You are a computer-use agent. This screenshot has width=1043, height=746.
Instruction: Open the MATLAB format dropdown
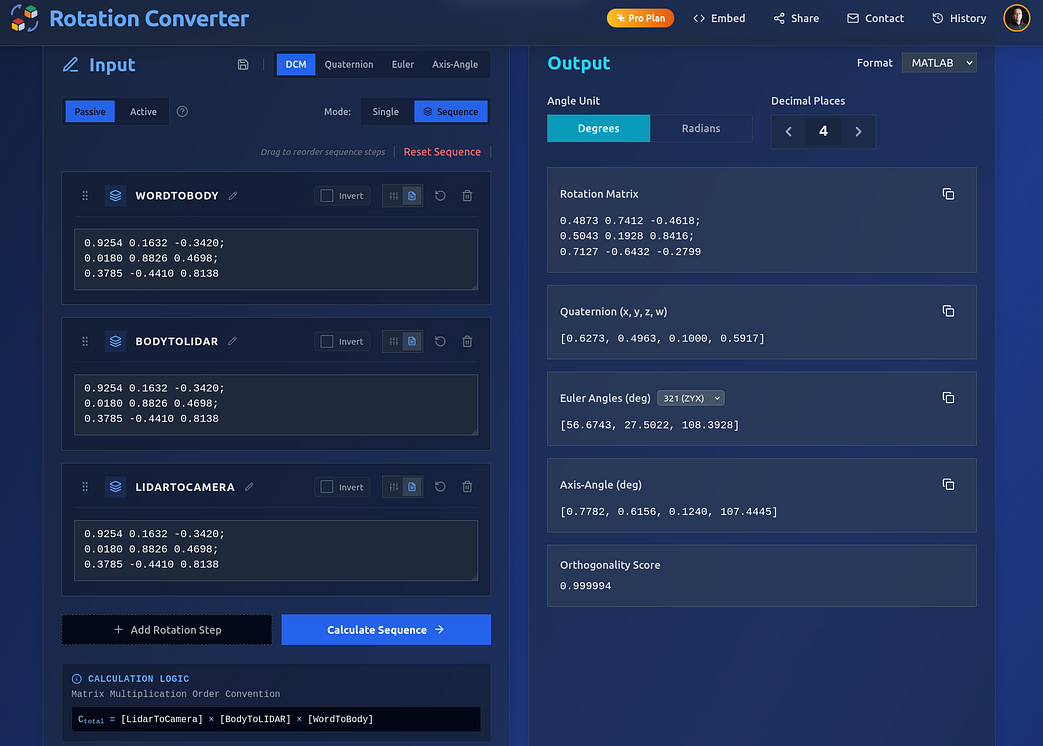pyautogui.click(x=938, y=63)
